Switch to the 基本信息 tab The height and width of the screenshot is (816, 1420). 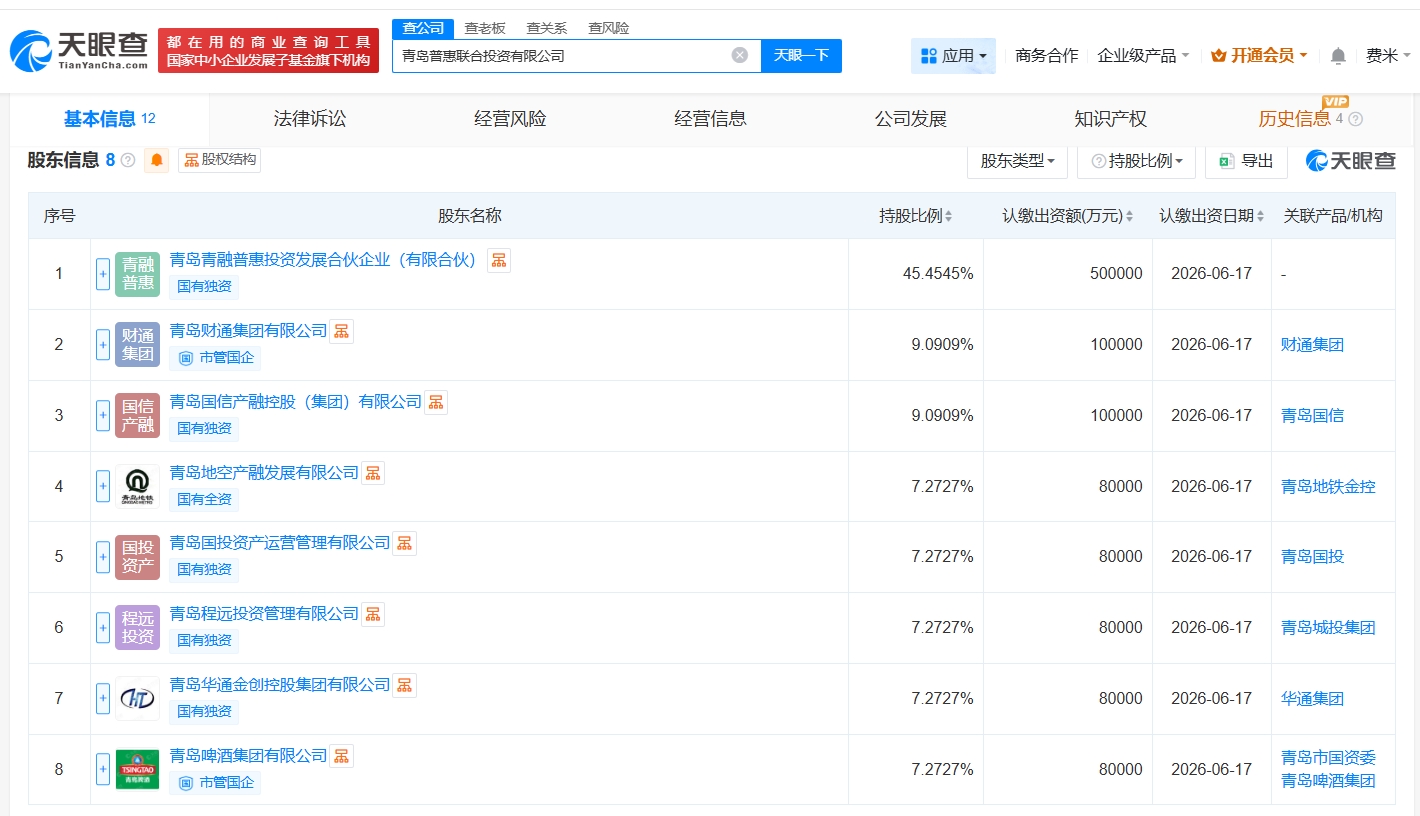110,119
